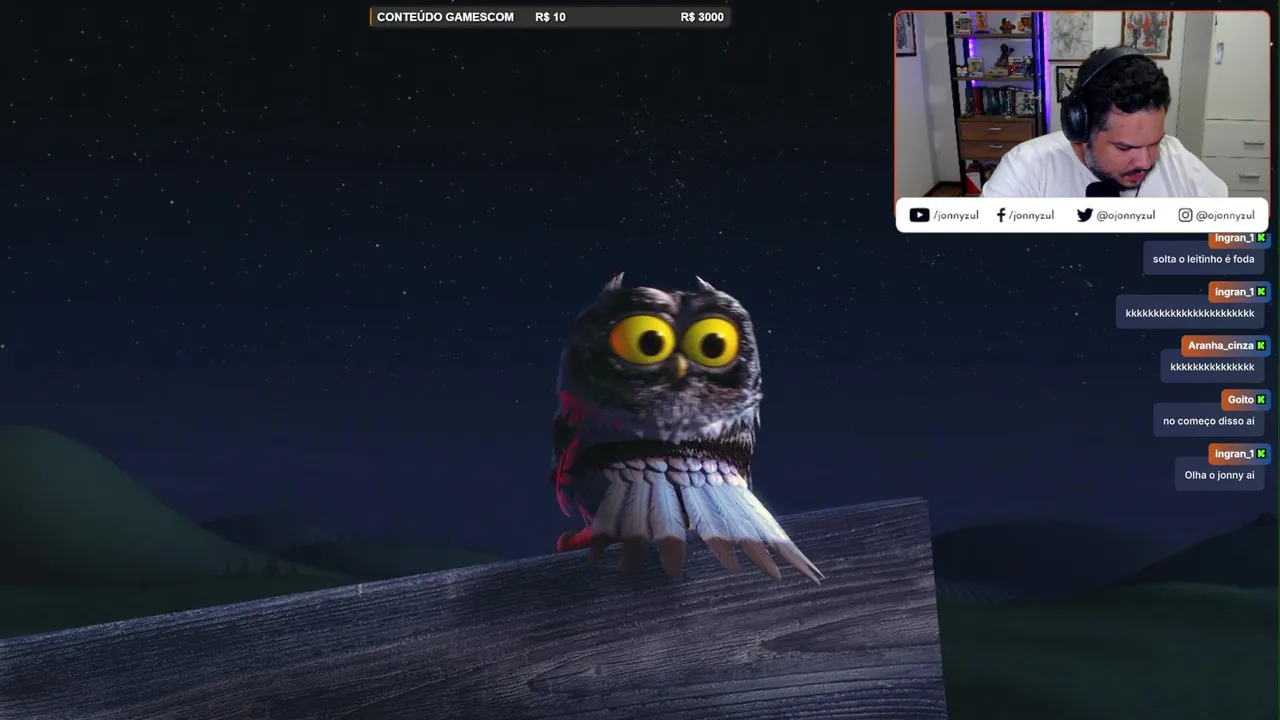The image size is (1280, 720).
Task: Click chat message 'solta o leitinho é foda'
Action: tap(1203, 259)
